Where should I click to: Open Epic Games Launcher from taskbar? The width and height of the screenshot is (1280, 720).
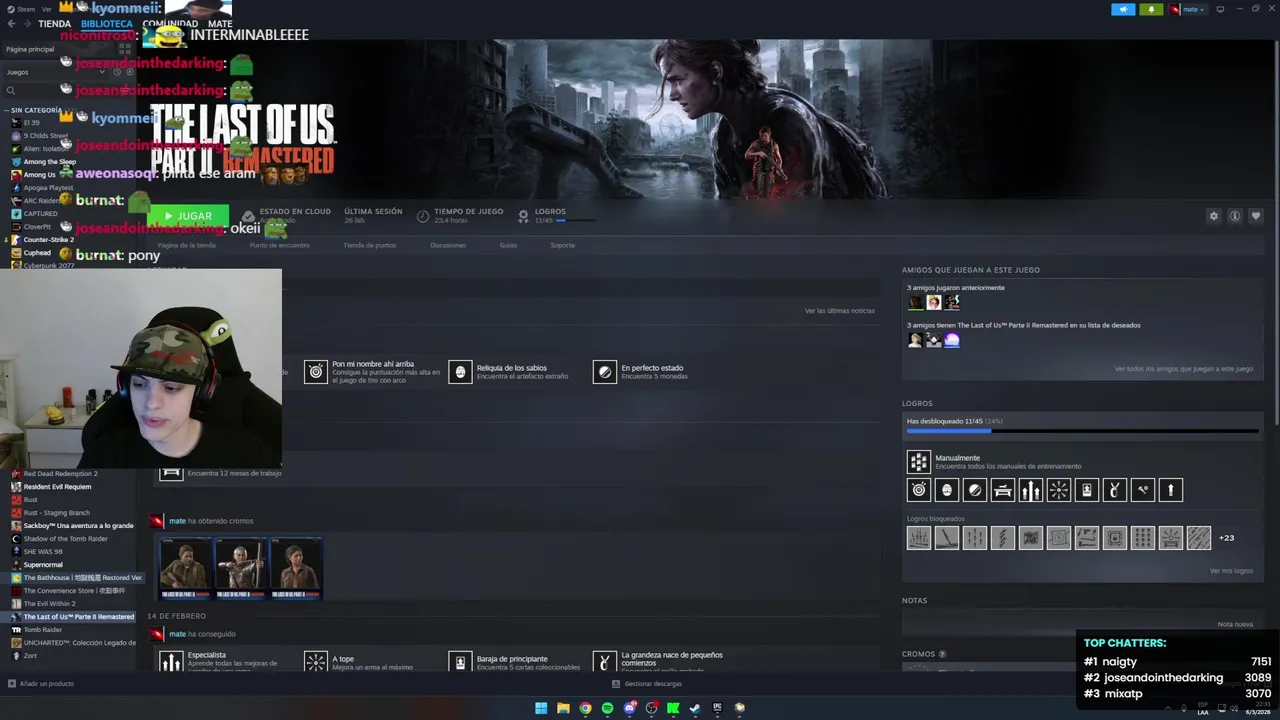tap(717, 708)
